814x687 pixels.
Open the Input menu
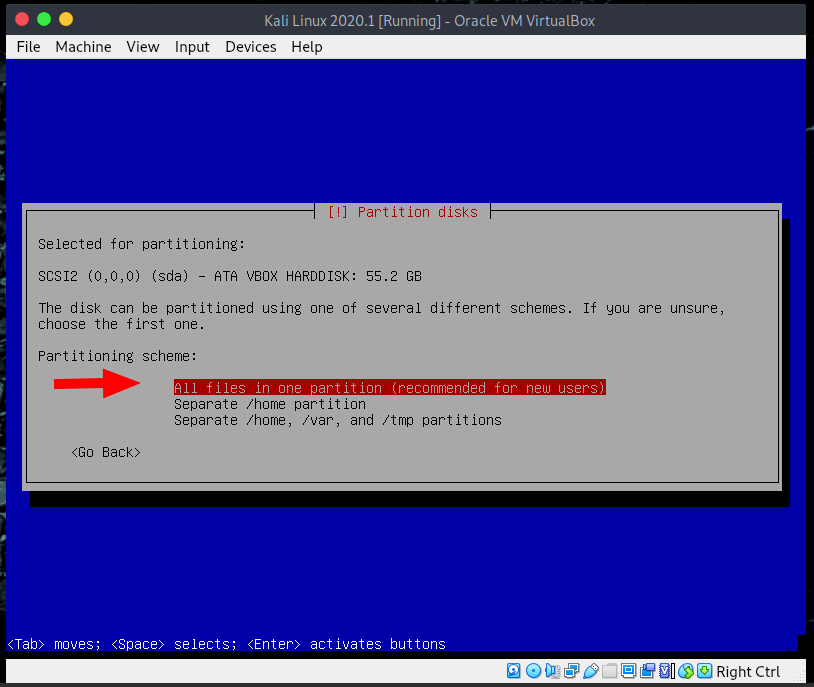pos(192,47)
